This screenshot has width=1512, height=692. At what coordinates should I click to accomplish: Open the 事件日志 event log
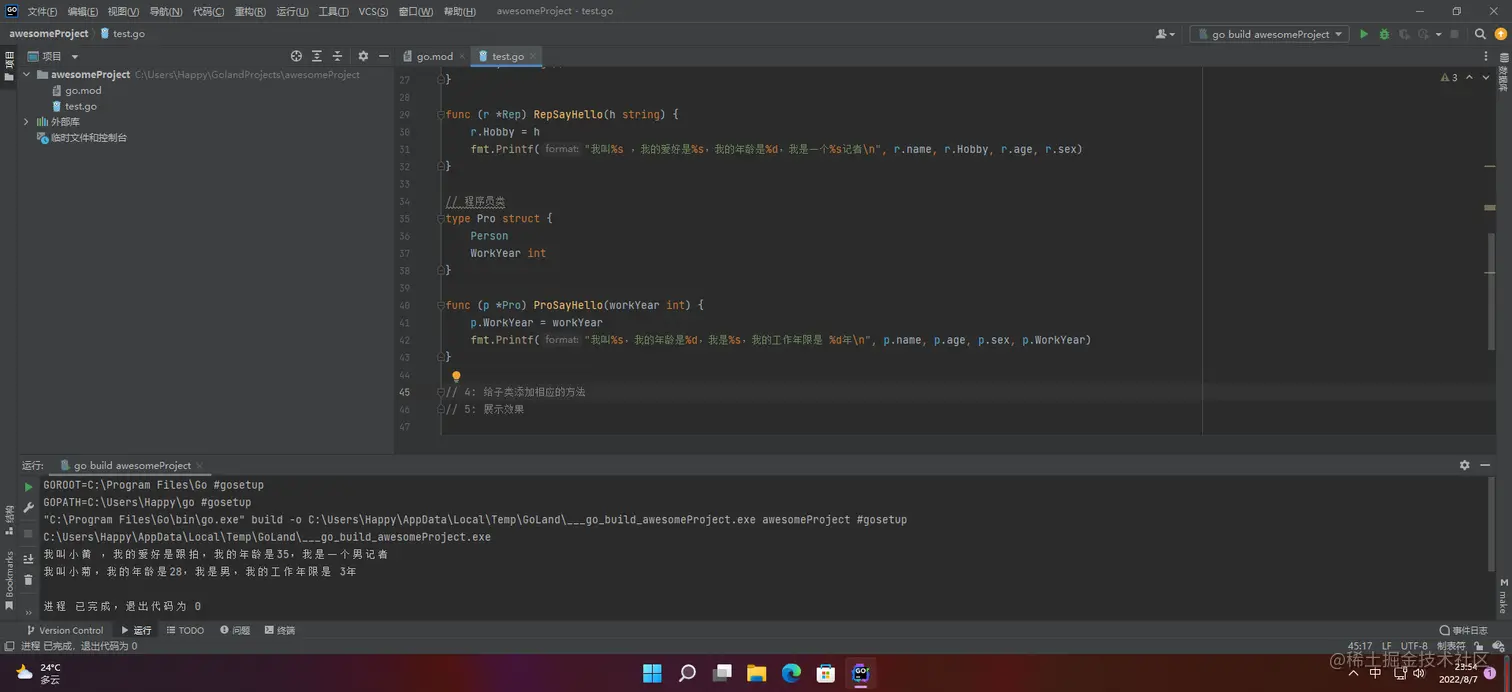1464,630
